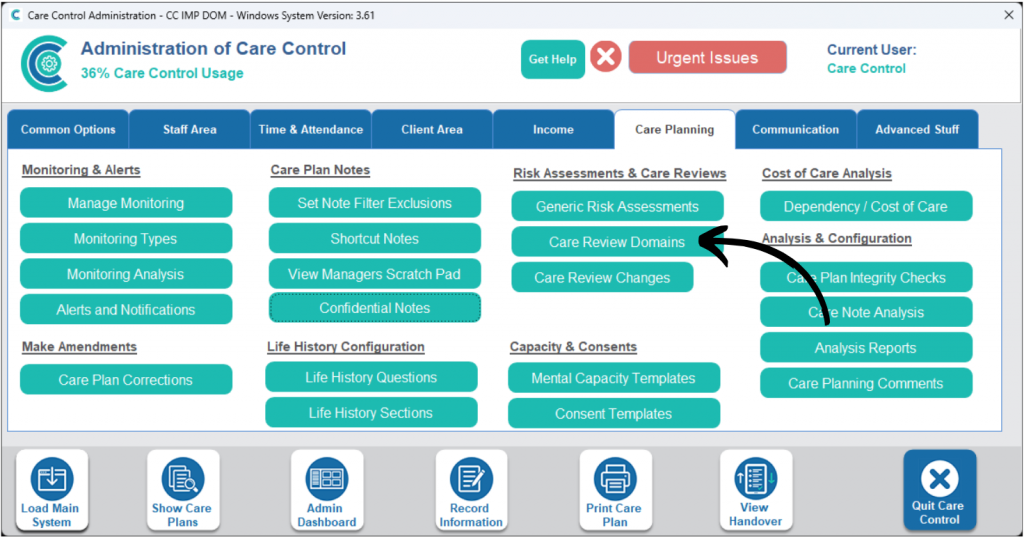Open Mental Capacity Templates
This screenshot has height=537, width=1024.
point(614,378)
